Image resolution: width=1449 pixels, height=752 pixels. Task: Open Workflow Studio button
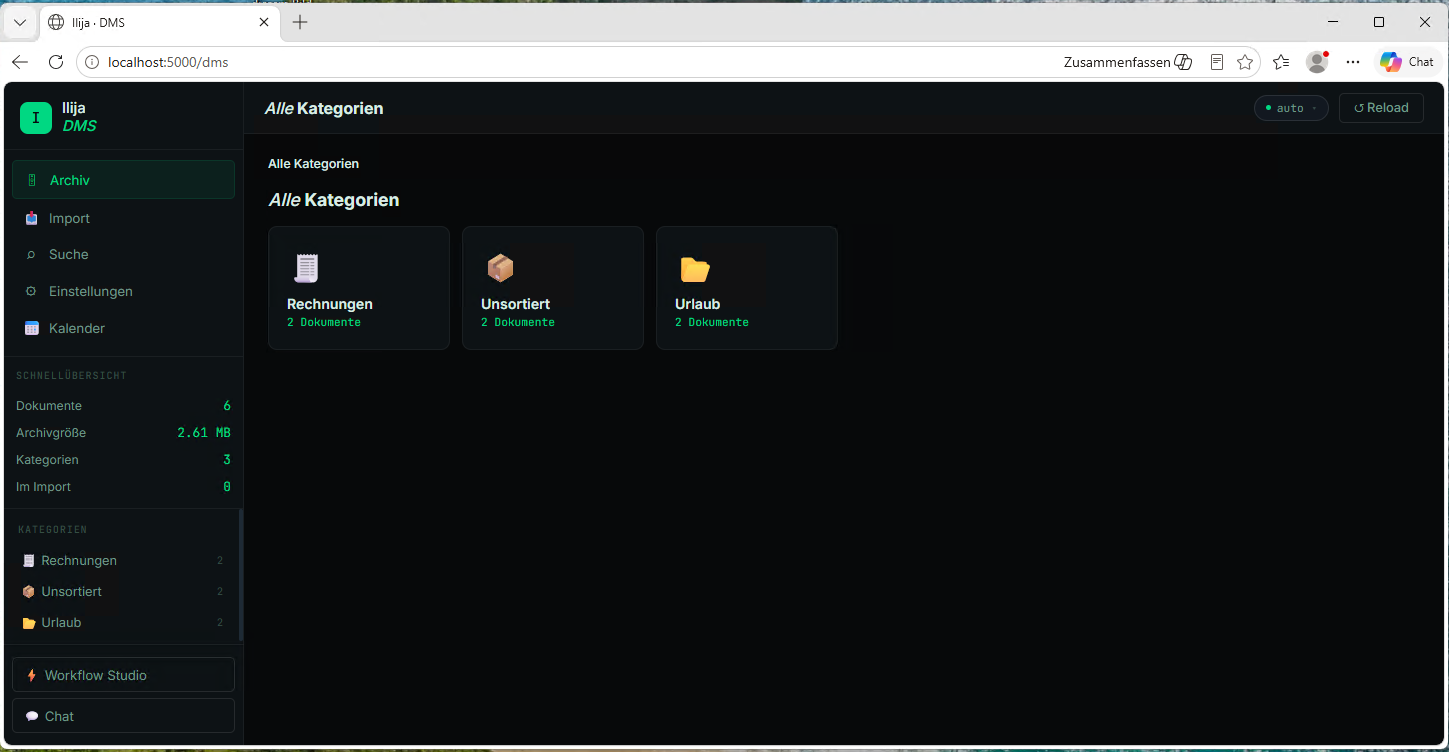click(123, 675)
